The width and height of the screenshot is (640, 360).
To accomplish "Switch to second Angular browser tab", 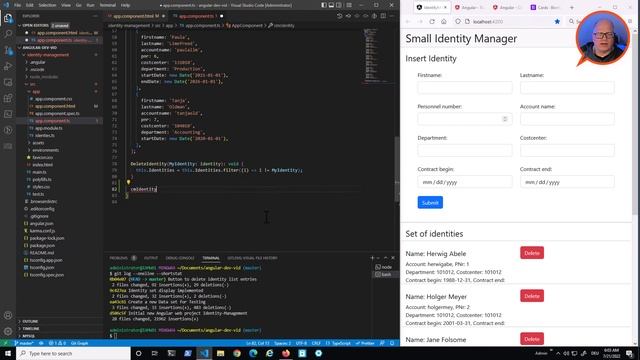I will coord(507,8).
